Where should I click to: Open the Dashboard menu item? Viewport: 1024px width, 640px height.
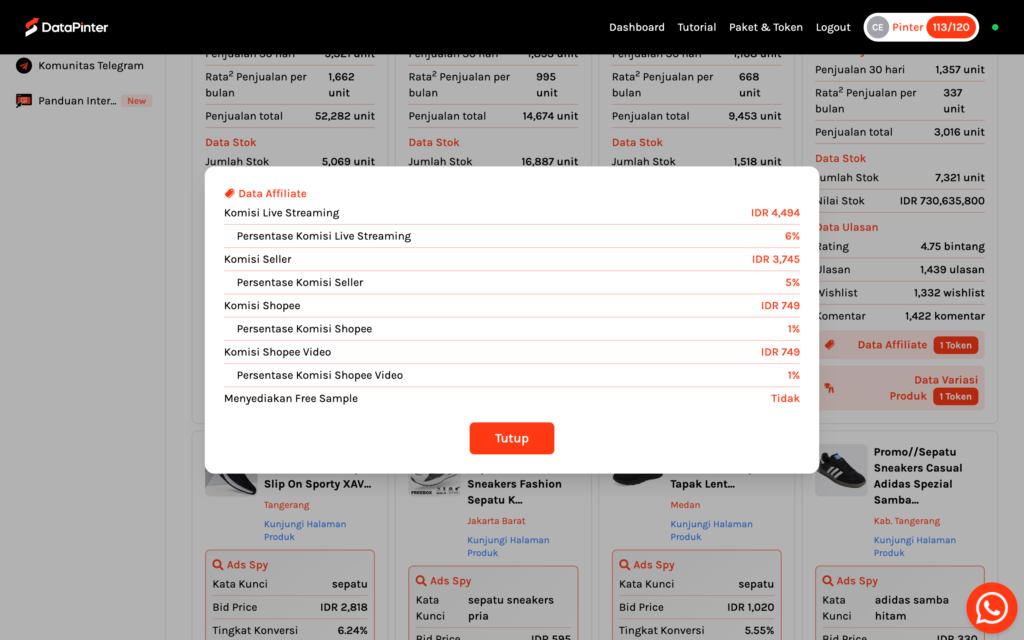pos(637,27)
